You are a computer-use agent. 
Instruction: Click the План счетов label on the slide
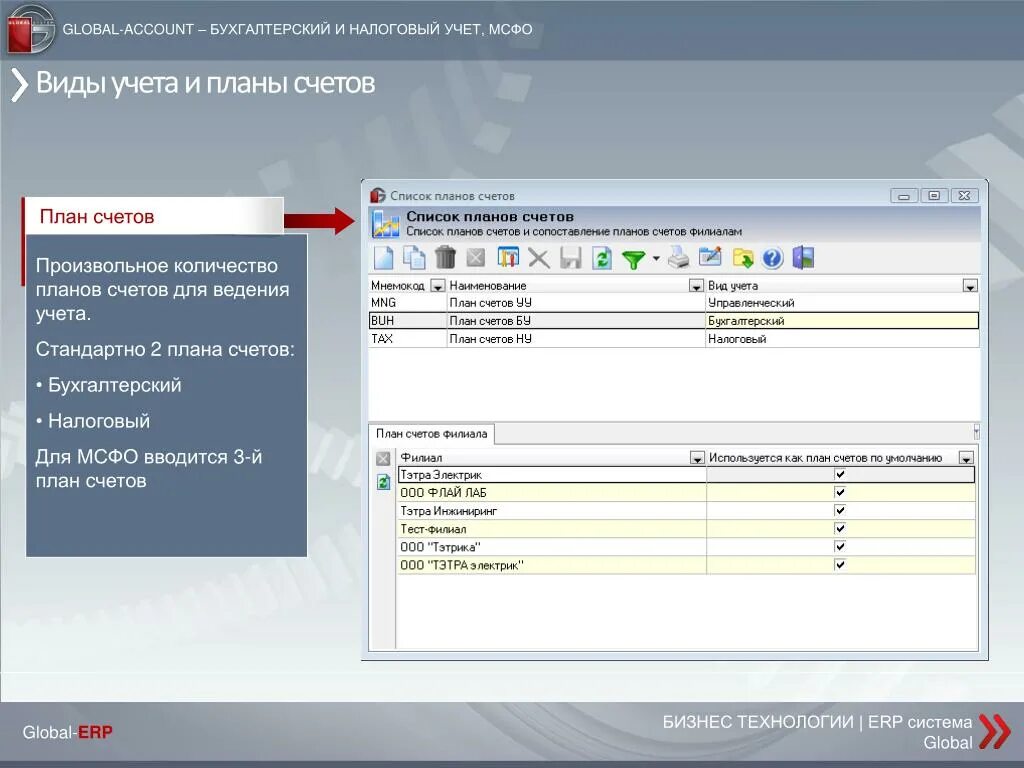click(97, 217)
